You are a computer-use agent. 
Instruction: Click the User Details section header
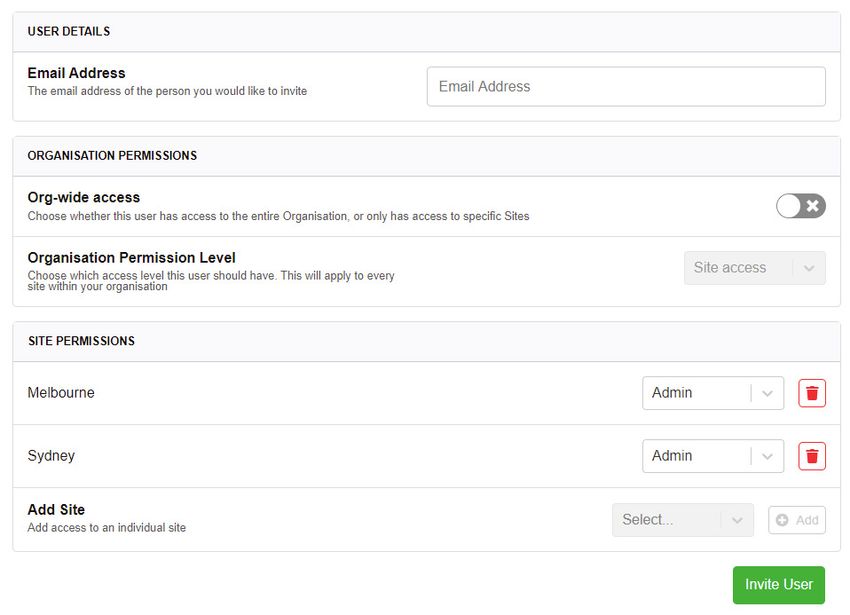[69, 31]
